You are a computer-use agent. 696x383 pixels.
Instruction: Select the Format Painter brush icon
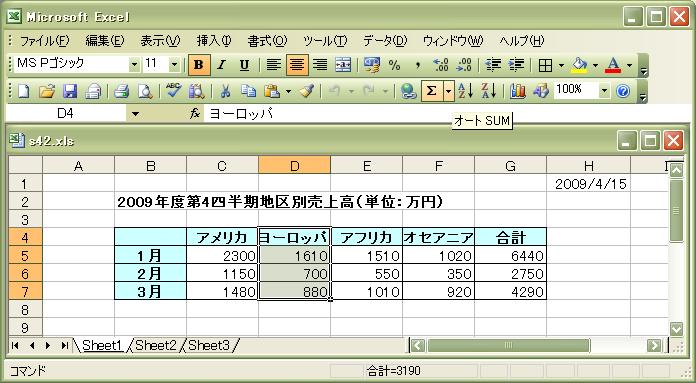[307, 91]
